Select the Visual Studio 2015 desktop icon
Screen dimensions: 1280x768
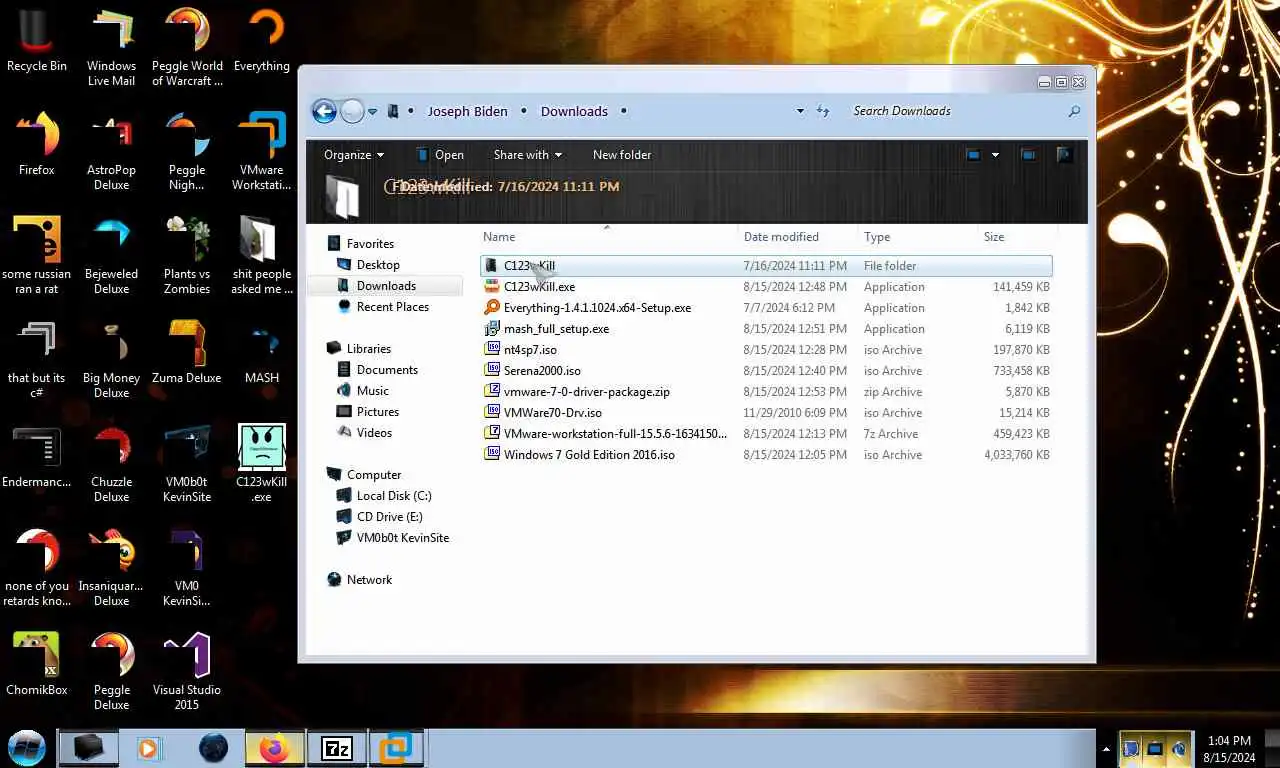(187, 671)
